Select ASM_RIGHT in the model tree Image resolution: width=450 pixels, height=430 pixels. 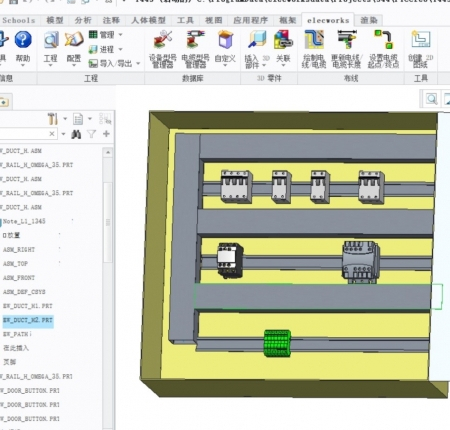click(19, 249)
